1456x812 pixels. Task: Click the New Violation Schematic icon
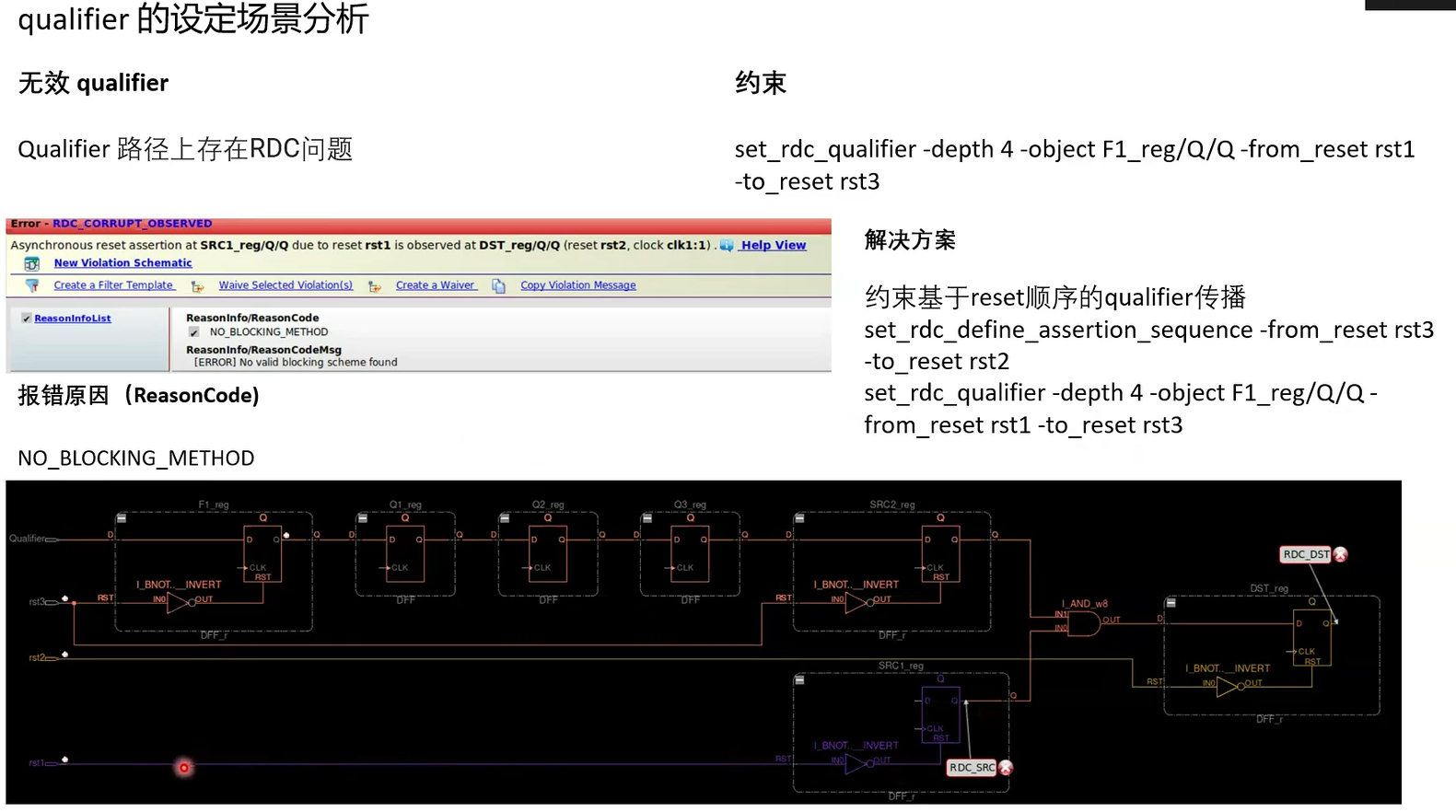tap(32, 263)
